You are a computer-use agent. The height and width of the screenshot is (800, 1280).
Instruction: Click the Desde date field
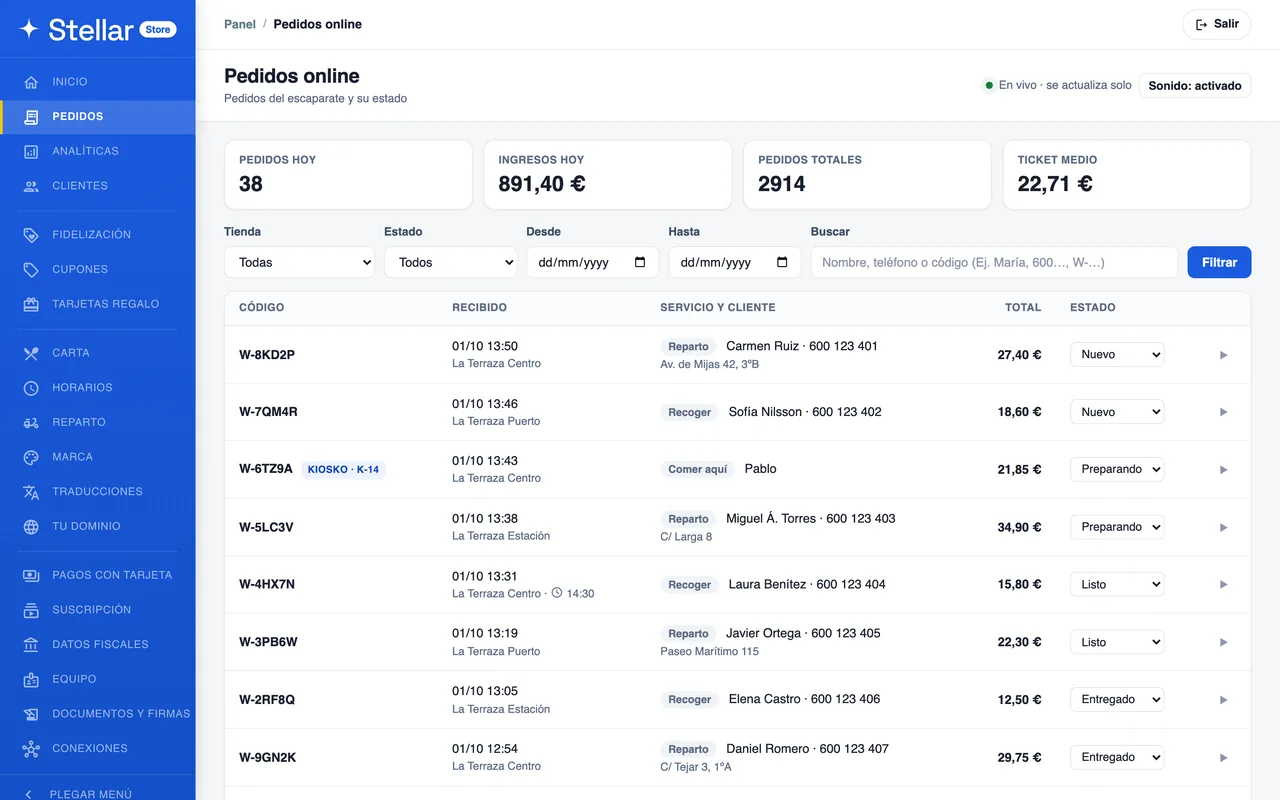(x=592, y=262)
